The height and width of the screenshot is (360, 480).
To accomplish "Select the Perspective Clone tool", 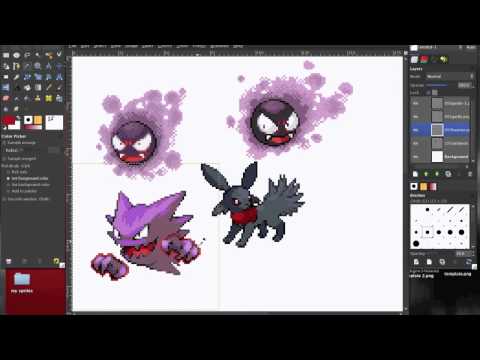I will tap(59, 98).
